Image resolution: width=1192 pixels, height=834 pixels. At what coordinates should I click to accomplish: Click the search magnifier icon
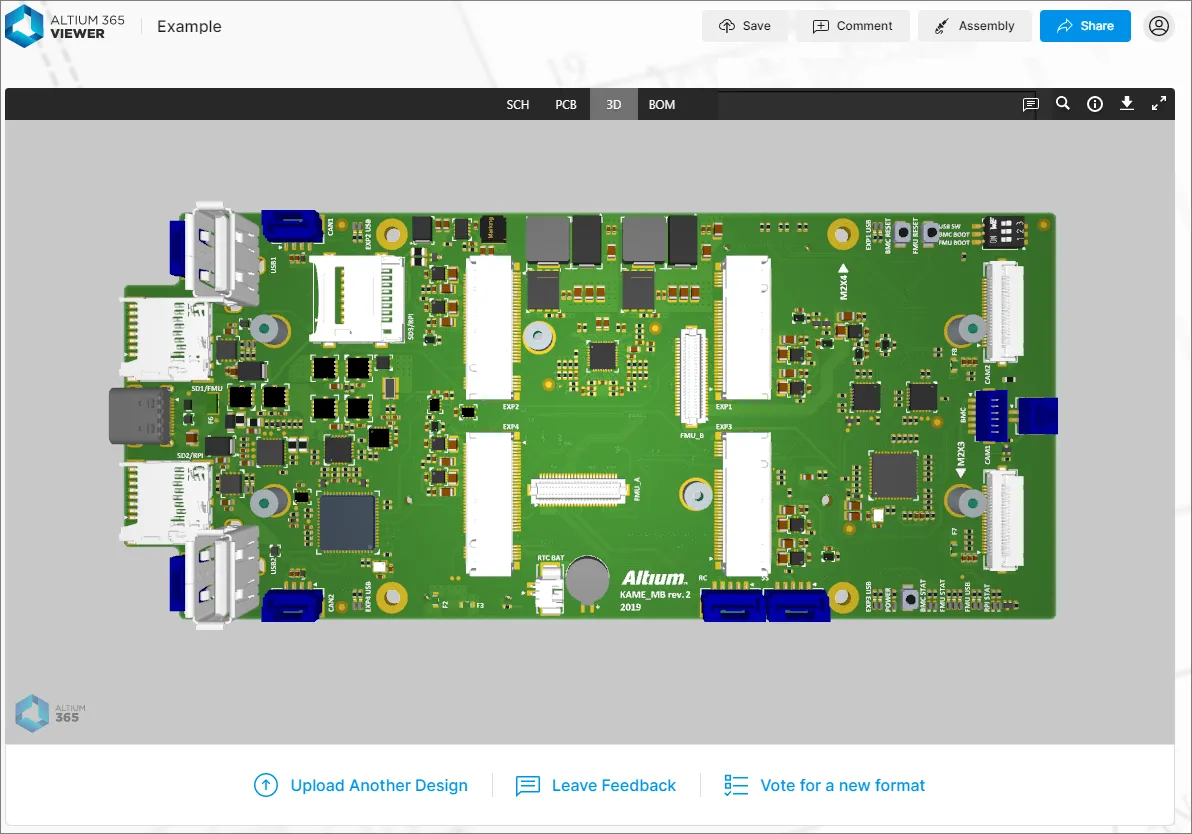pyautogui.click(x=1063, y=104)
